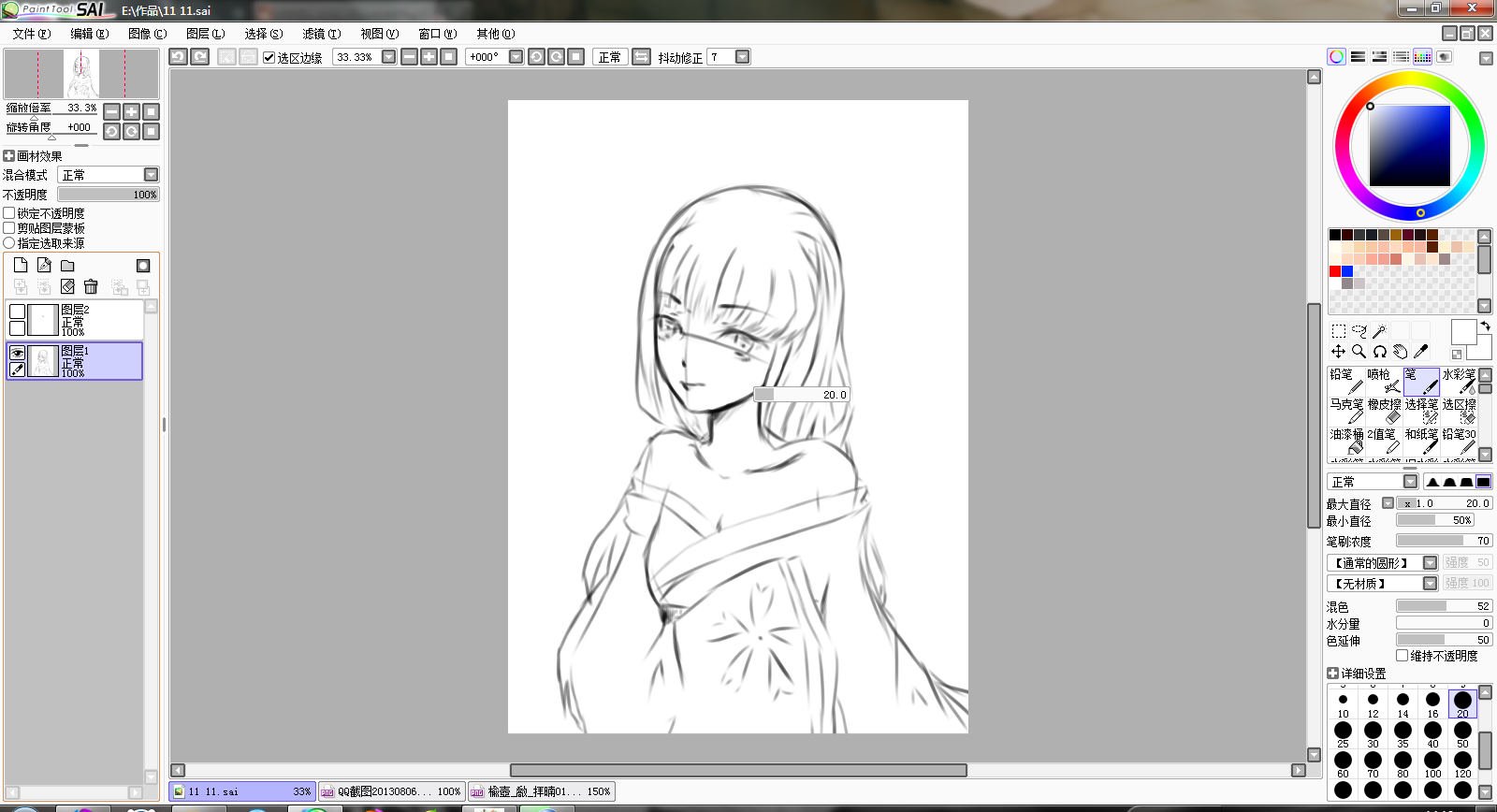
Task: Open the 通常的圆形 brush shape dropdown
Action: [1430, 563]
